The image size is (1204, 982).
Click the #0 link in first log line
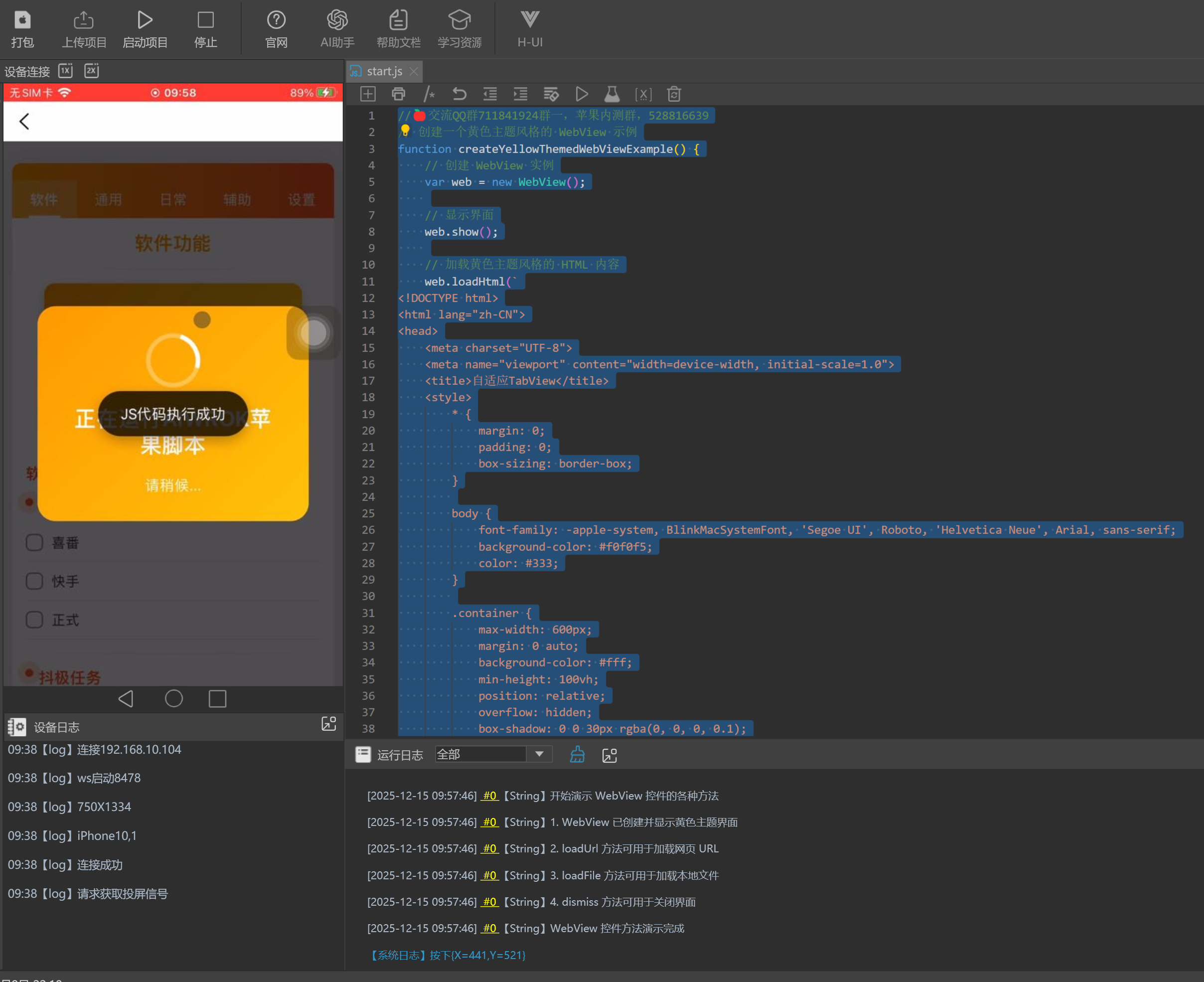pos(489,796)
